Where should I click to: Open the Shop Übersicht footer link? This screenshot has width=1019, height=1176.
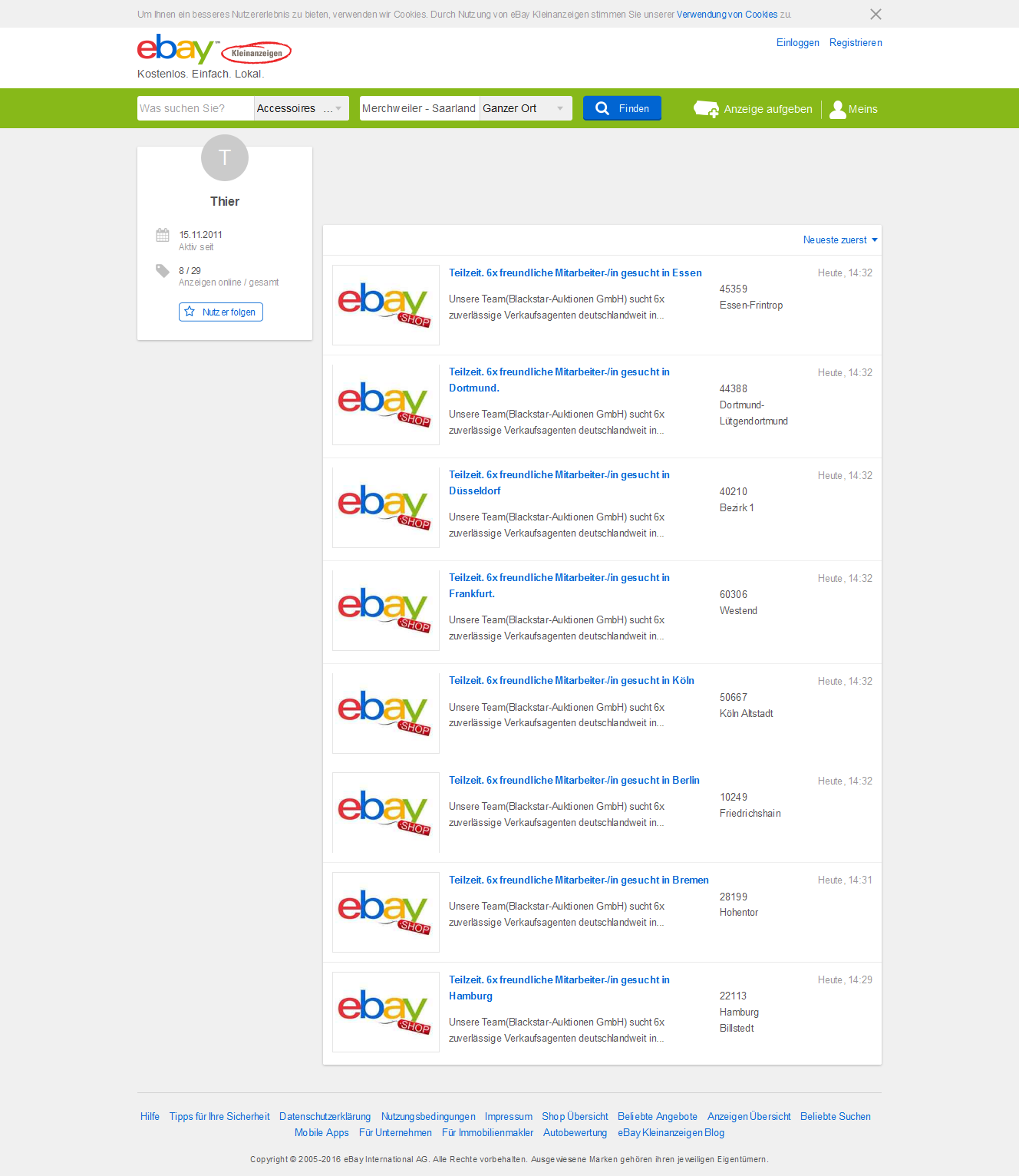(x=575, y=1116)
